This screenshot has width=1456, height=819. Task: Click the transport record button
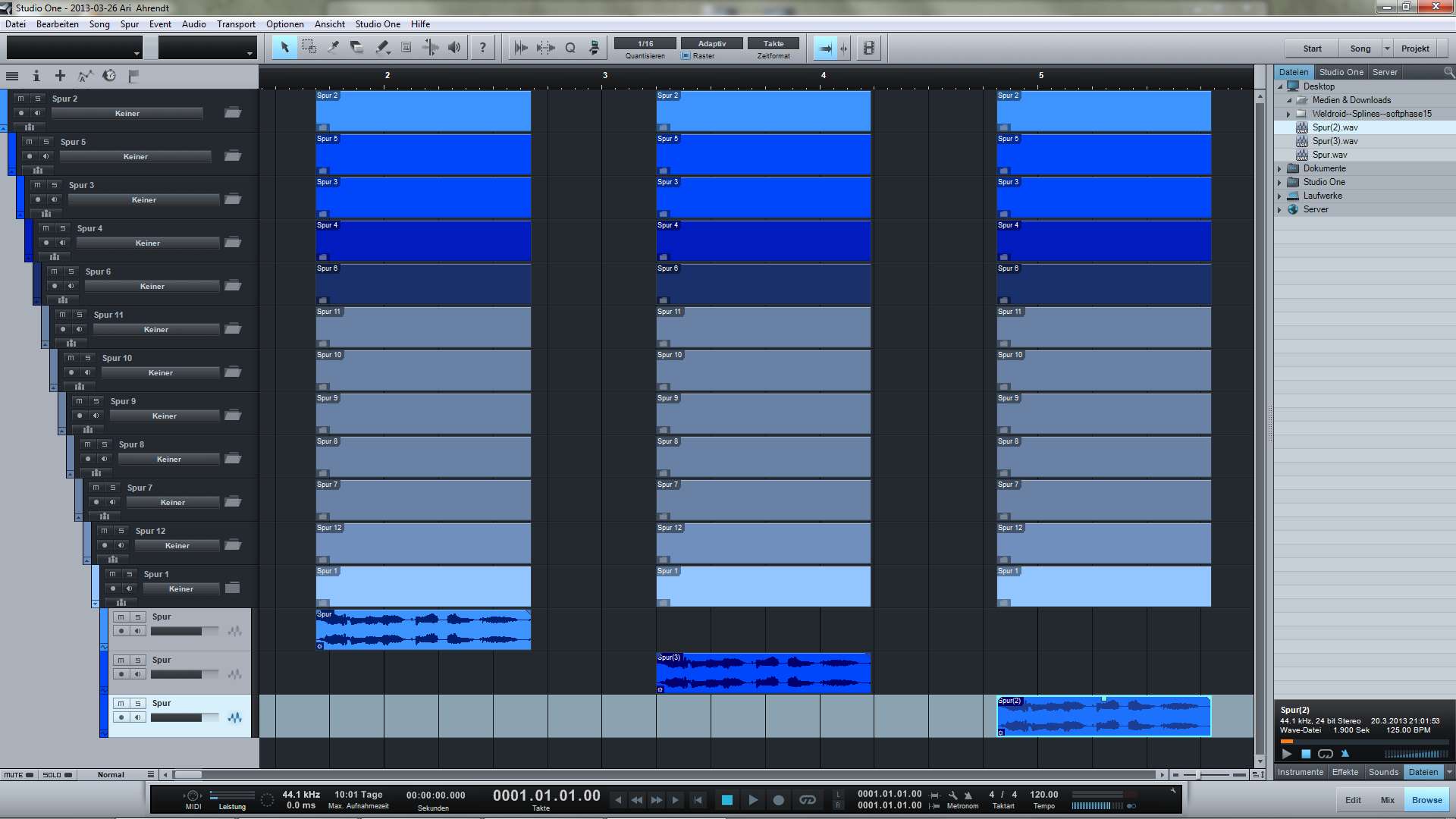pyautogui.click(x=778, y=800)
